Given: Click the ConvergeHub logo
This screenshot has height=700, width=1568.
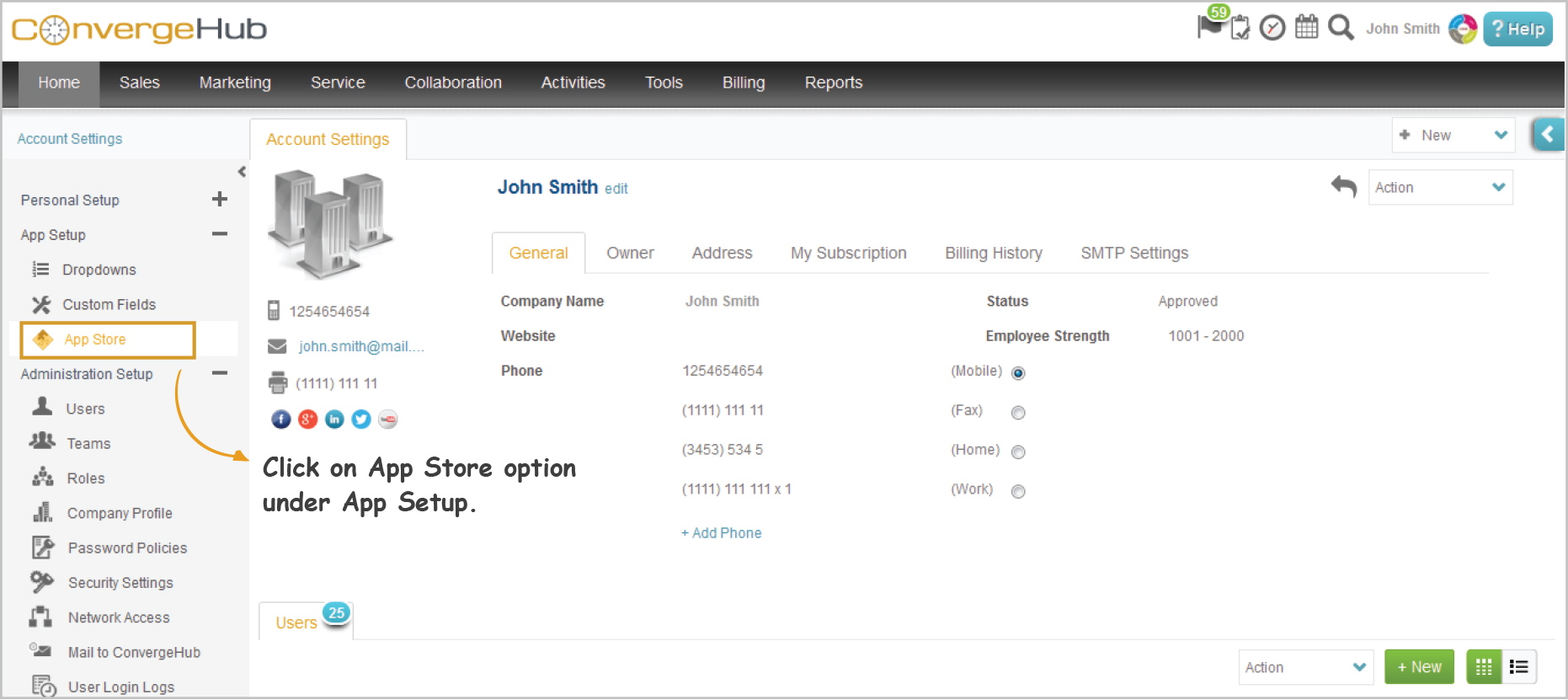Looking at the screenshot, I should click(x=139, y=29).
